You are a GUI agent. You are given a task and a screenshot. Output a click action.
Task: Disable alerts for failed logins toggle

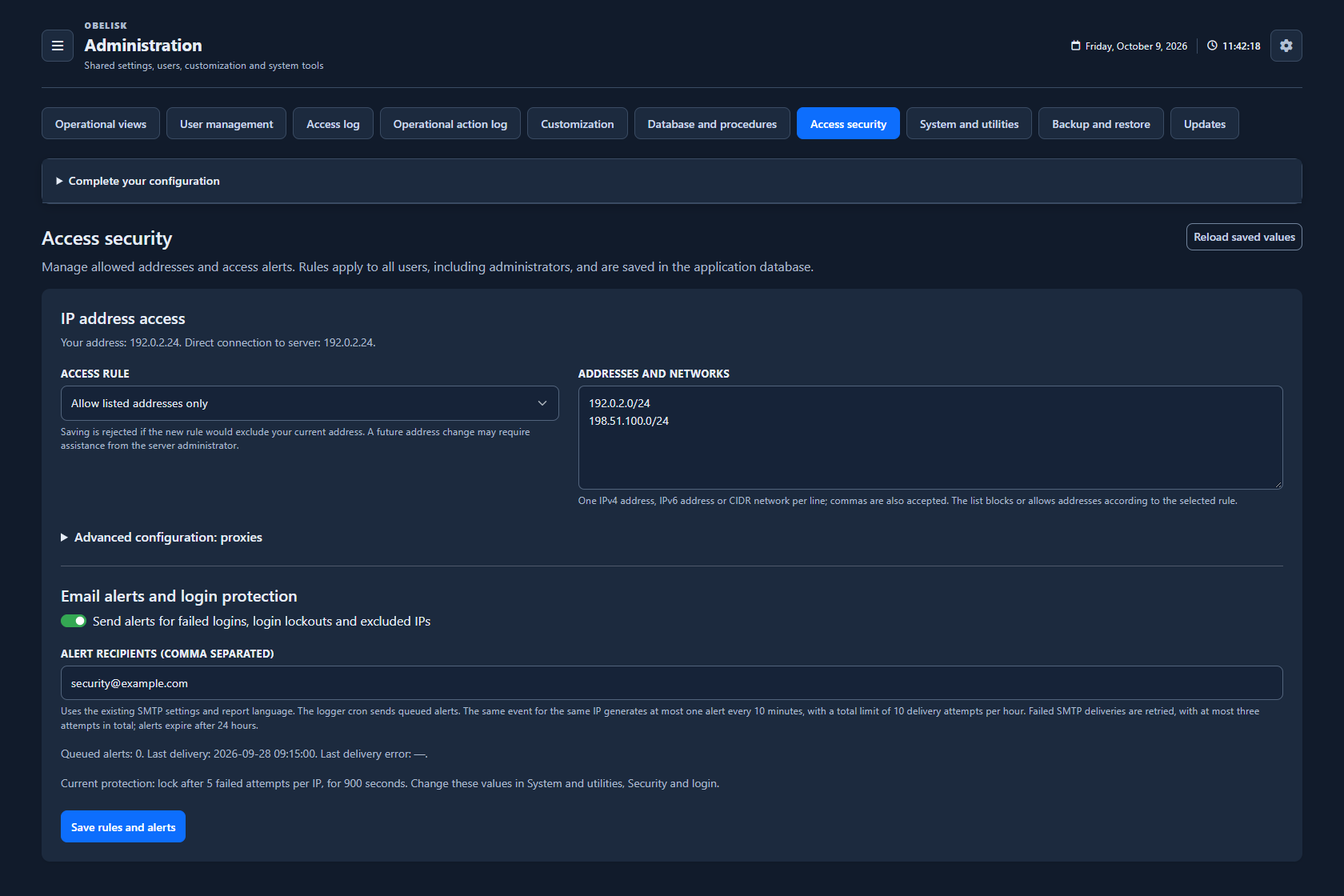[74, 621]
